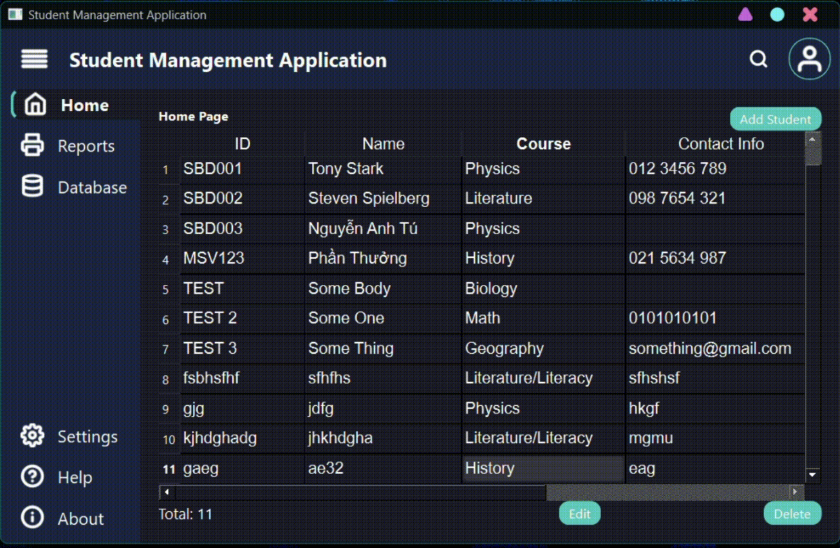The image size is (840, 548).
Task: Click the 012 3456 789 contact cell
Action: tap(715, 169)
